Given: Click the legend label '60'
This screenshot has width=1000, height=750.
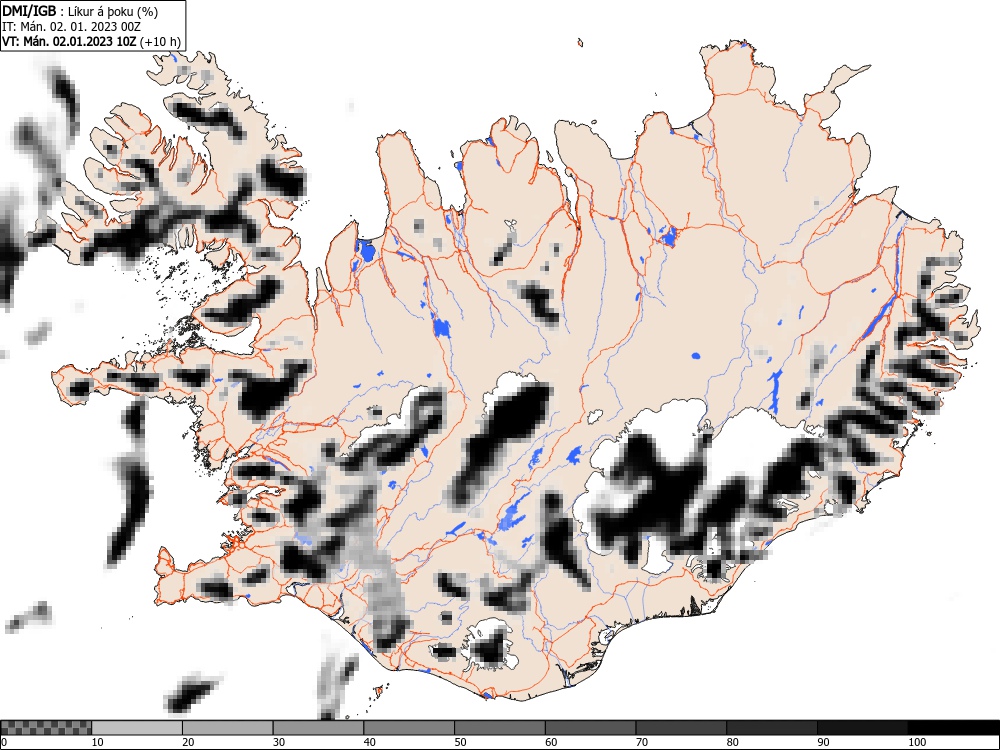Looking at the screenshot, I should coord(551,742).
